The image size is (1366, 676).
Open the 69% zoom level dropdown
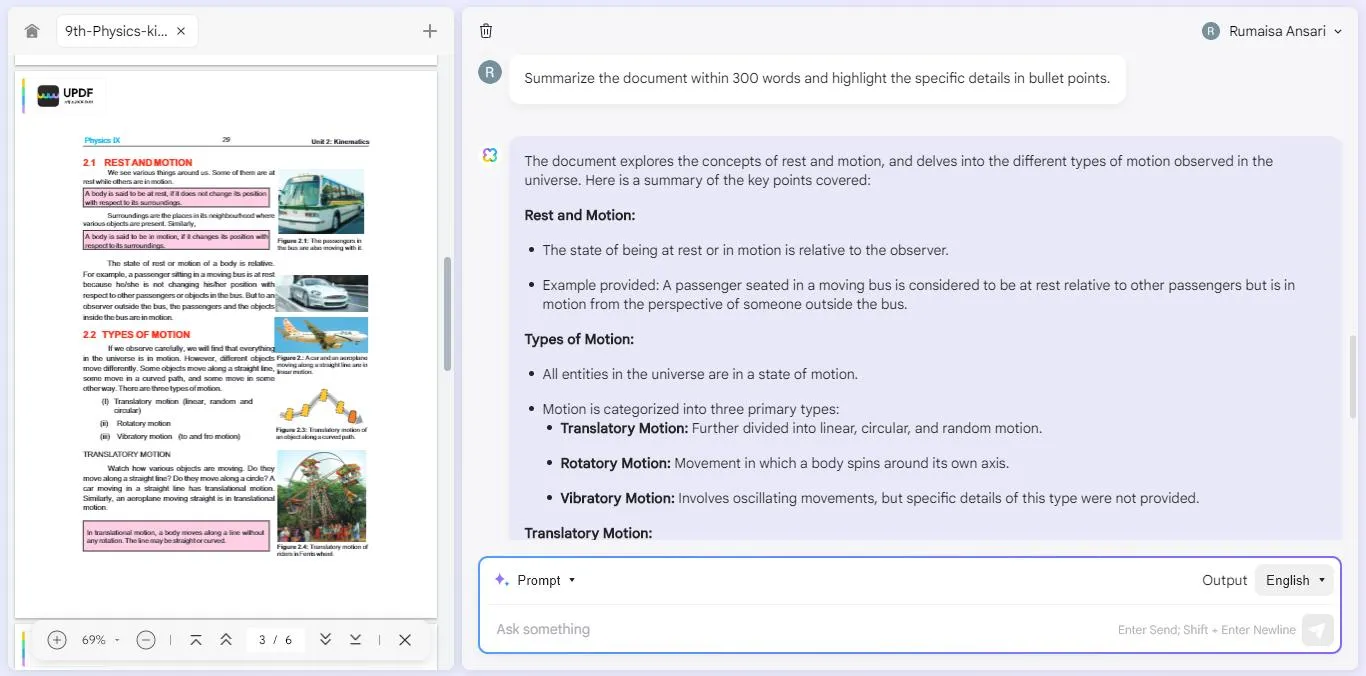(100, 640)
